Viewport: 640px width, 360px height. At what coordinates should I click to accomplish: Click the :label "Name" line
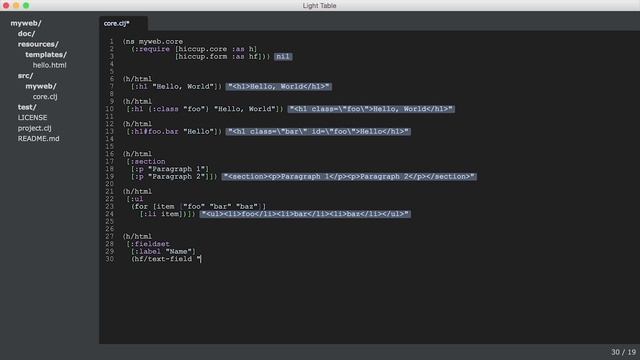[x=163, y=251]
